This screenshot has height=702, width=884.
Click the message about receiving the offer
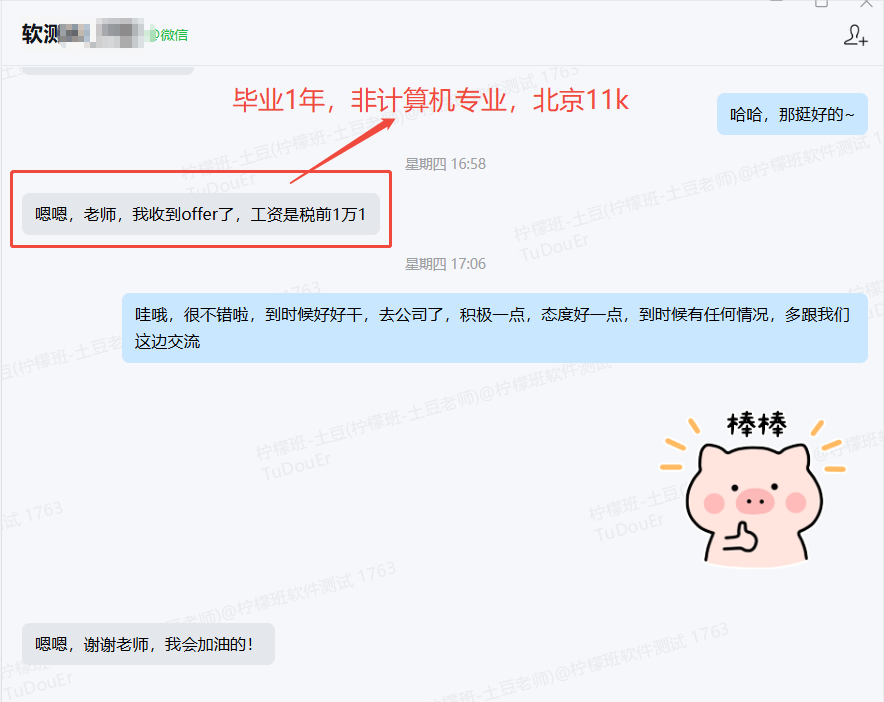201,214
